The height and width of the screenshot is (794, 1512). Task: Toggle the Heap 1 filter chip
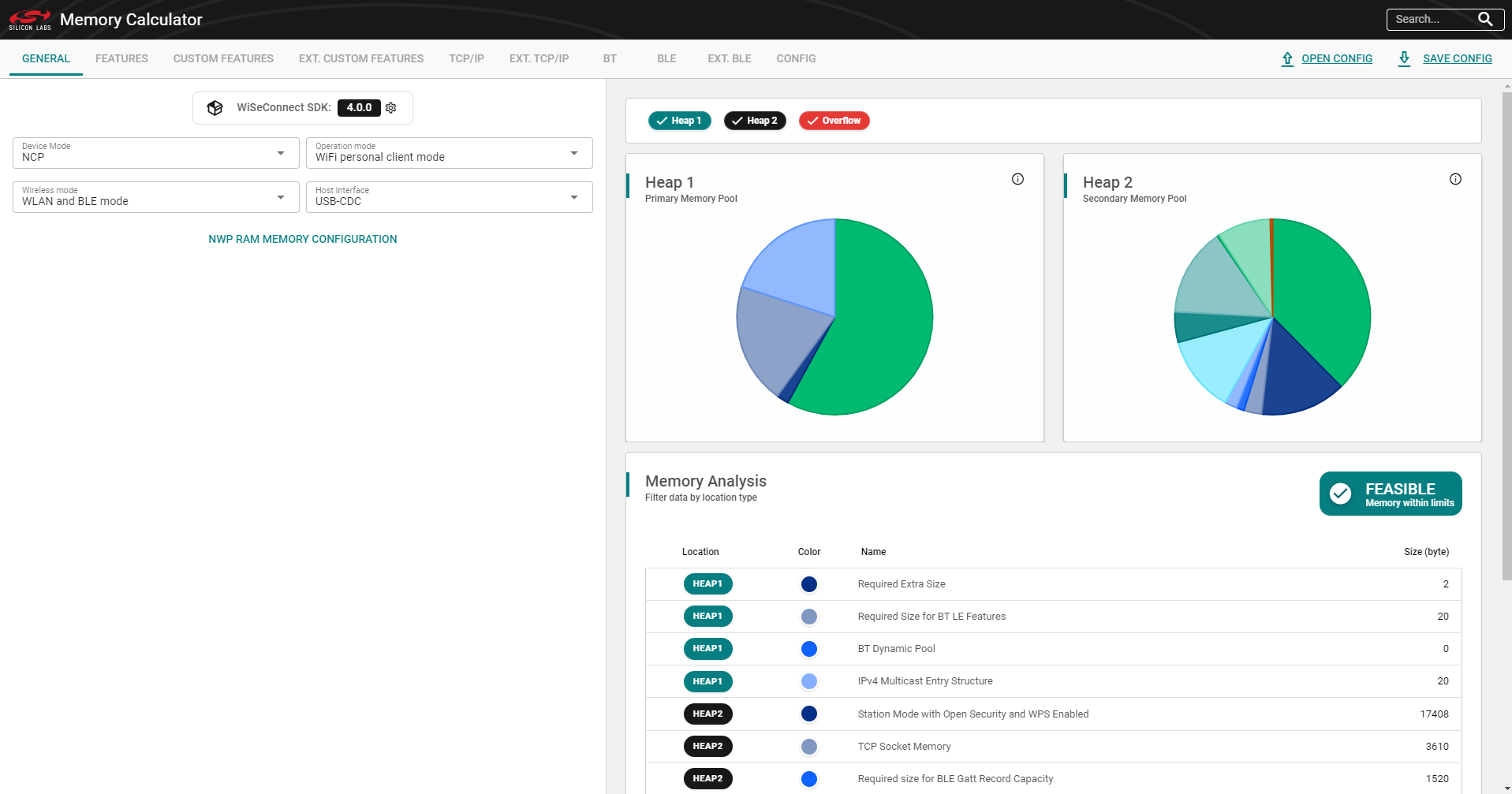pos(679,121)
